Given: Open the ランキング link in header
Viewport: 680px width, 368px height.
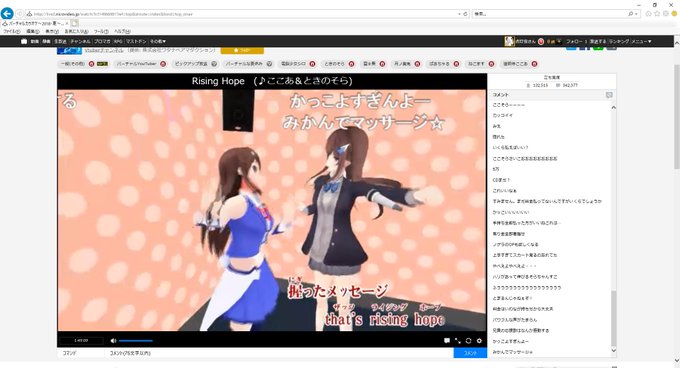Looking at the screenshot, I should pos(619,42).
